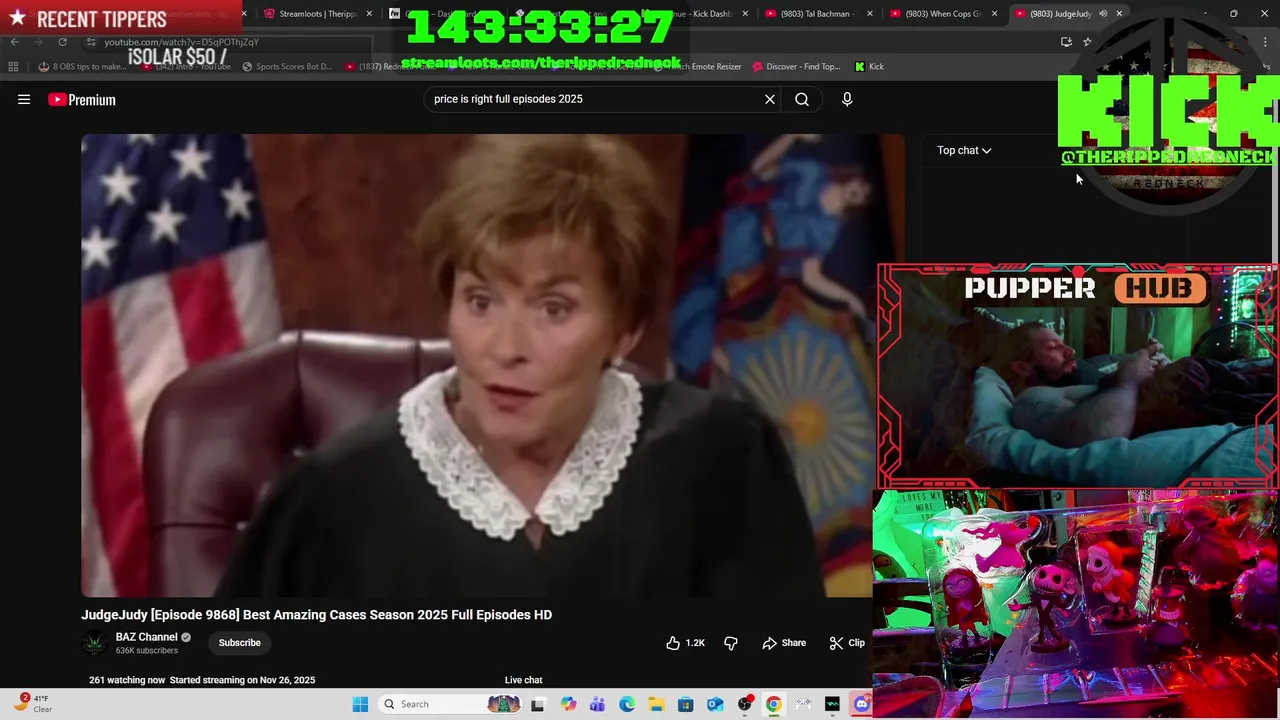Open the Sports Scores Bot bookmark
1280x720 pixels.
pyautogui.click(x=286, y=67)
